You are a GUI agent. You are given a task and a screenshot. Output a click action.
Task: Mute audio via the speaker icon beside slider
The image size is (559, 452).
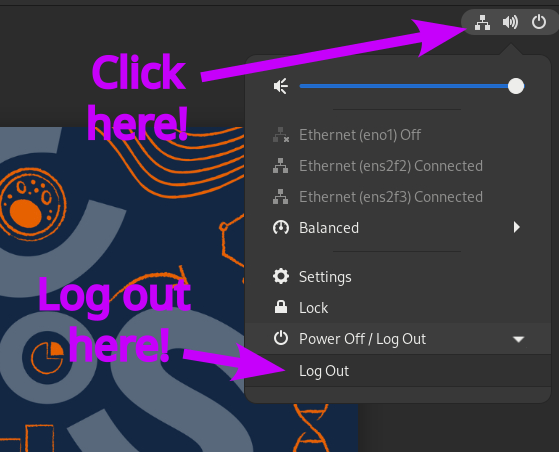[281, 86]
